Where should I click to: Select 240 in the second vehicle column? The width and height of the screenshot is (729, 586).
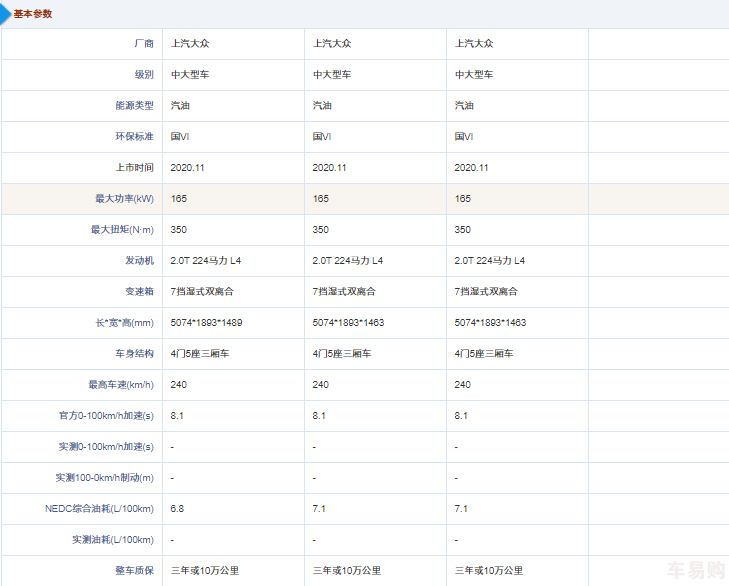321,385
